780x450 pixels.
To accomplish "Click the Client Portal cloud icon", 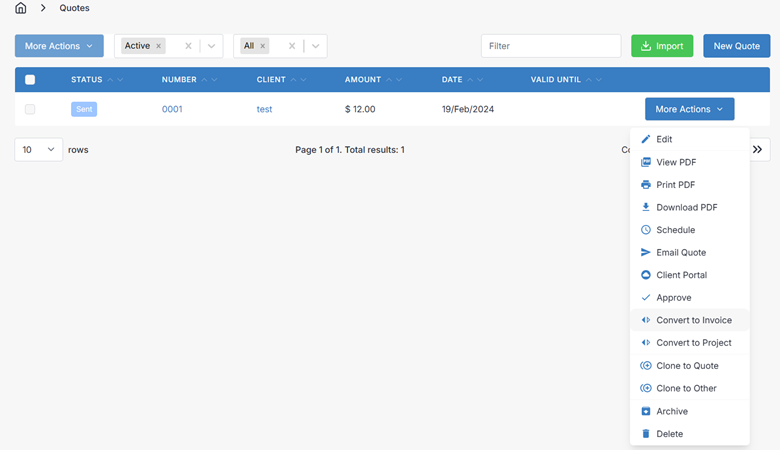I will 646,275.
